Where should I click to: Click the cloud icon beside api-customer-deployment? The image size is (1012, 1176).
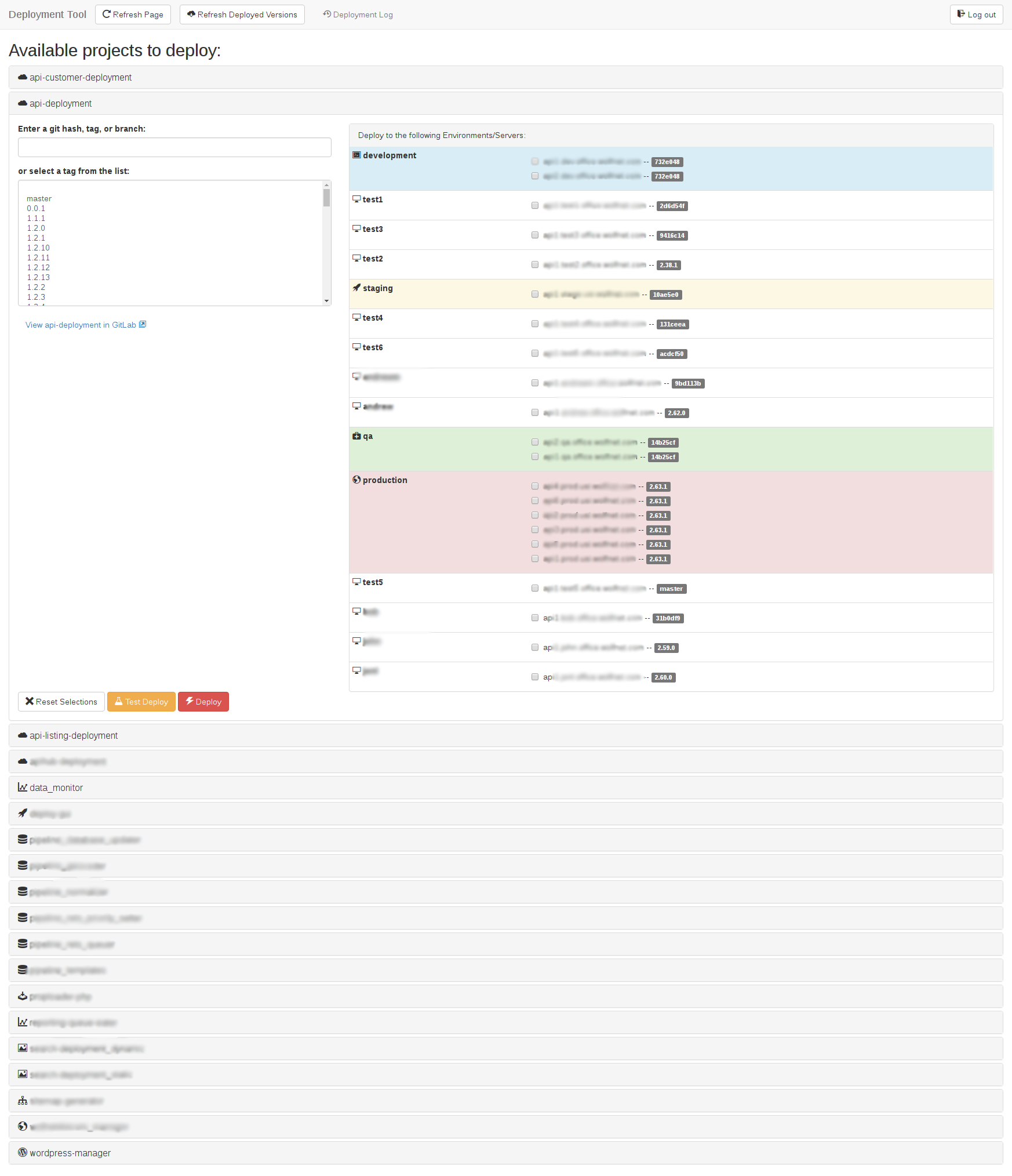pos(23,77)
